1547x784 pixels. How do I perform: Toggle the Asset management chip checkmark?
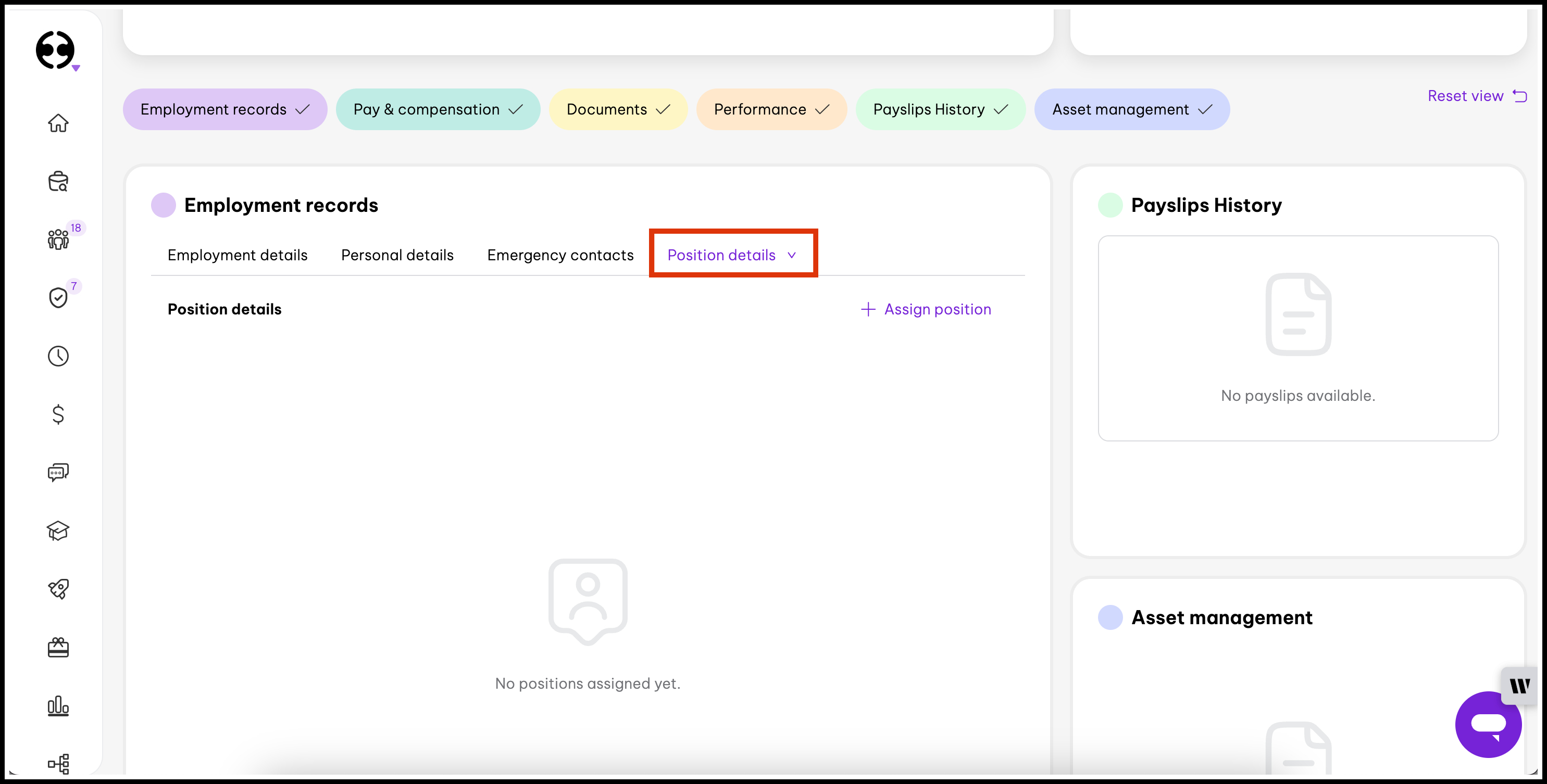[x=1205, y=109]
